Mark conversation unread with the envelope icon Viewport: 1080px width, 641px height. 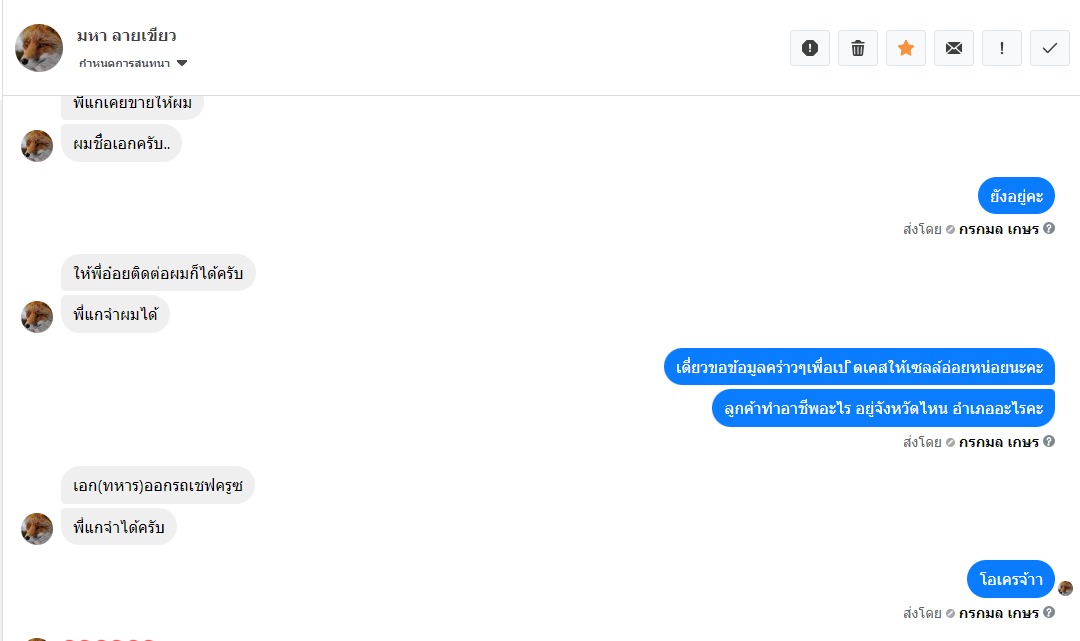tap(954, 48)
